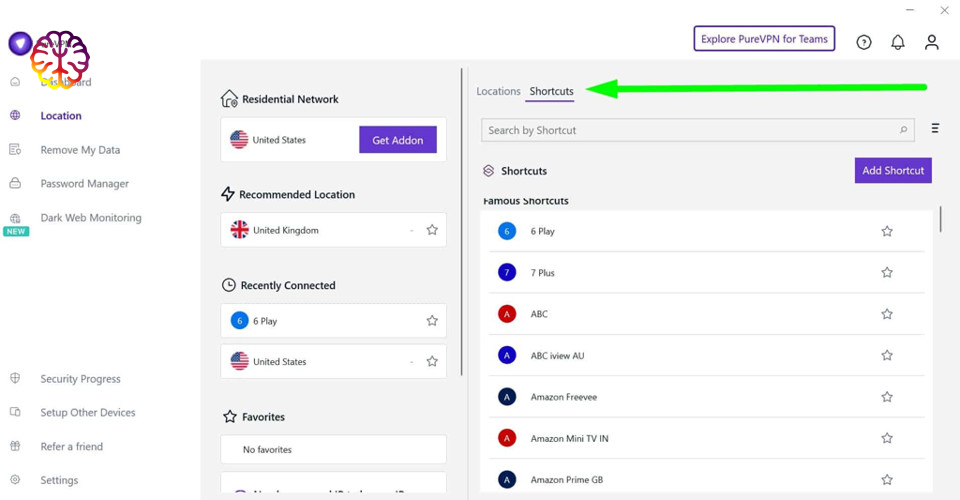This screenshot has width=960, height=500.
Task: Click the 7 Plus shortcut icon
Action: (507, 272)
